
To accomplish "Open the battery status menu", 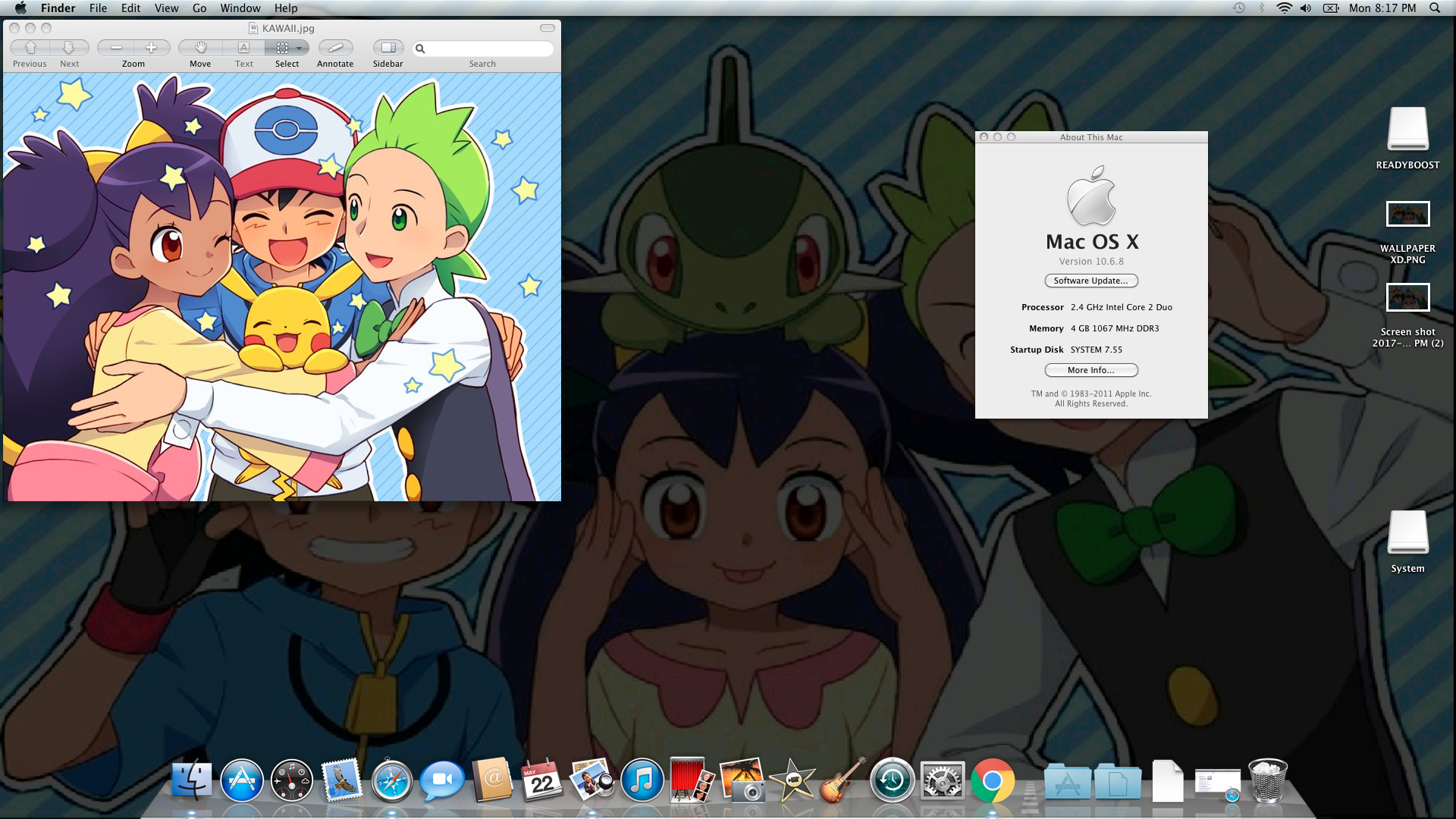I will [x=1331, y=8].
